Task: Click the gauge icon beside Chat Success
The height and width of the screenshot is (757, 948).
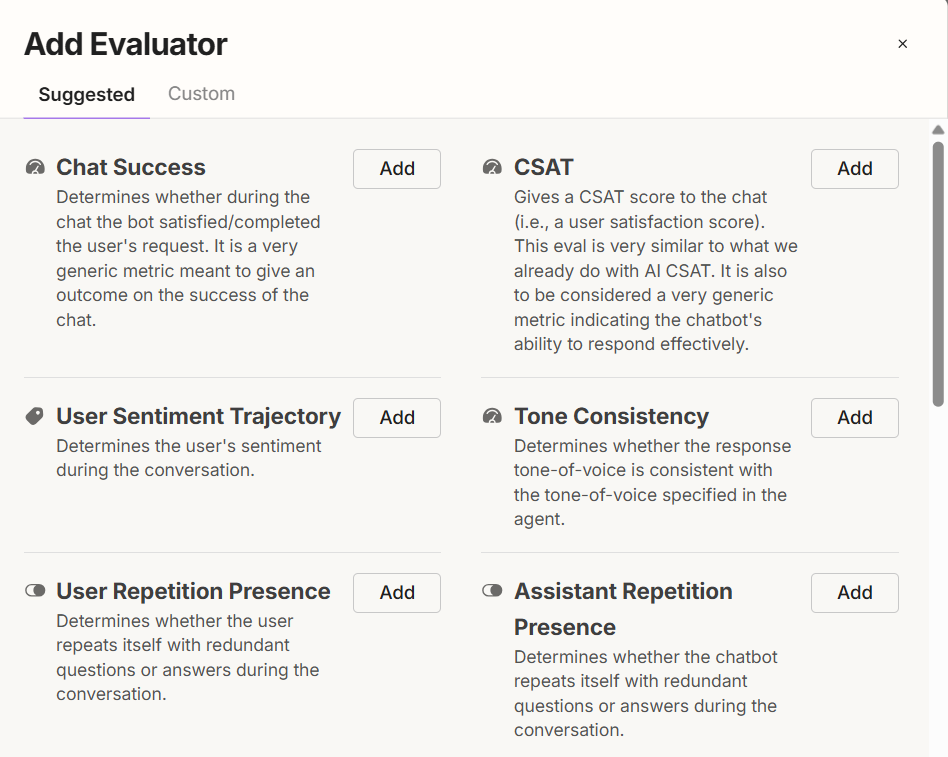Action: tap(35, 167)
